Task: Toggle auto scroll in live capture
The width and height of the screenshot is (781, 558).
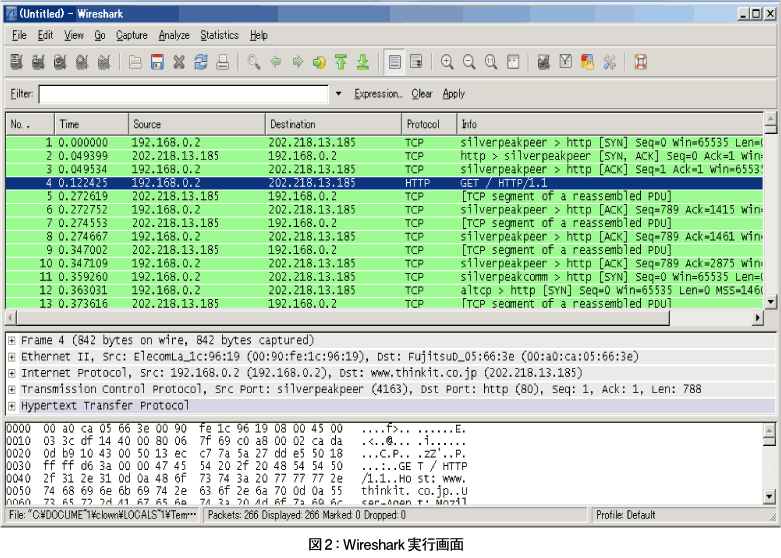Action: [x=416, y=62]
